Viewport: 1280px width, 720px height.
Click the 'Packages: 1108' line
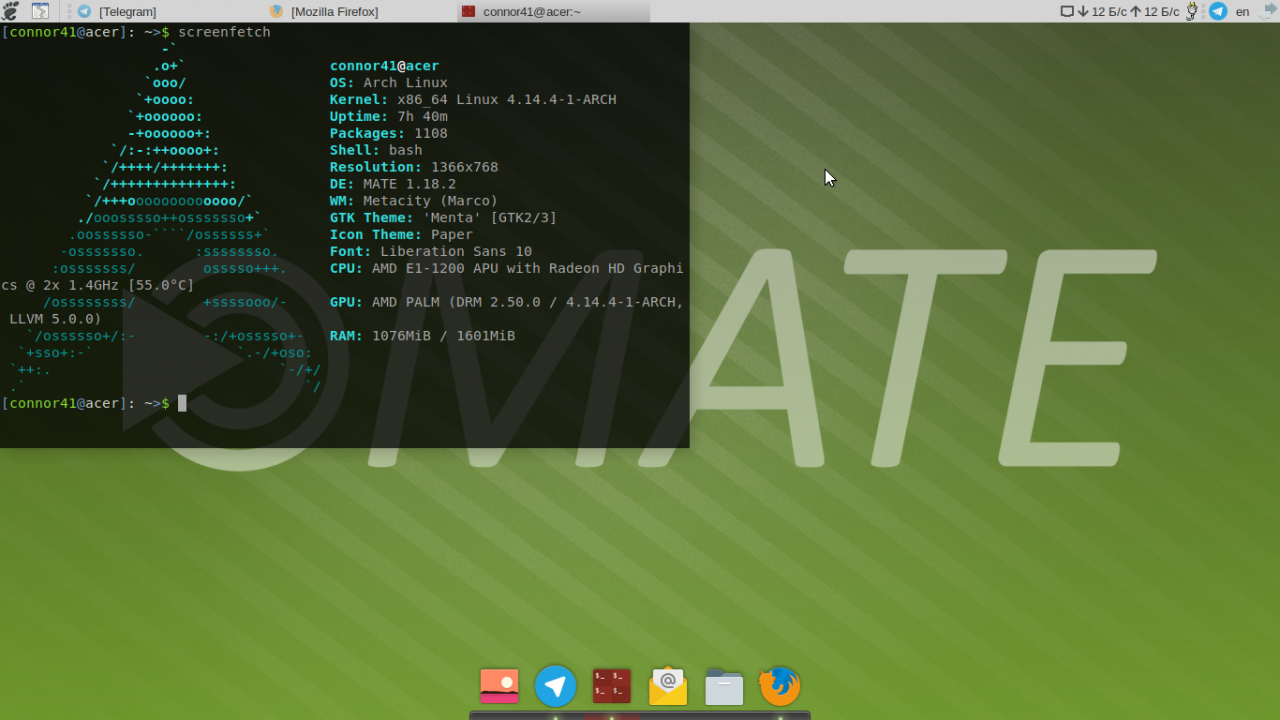389,133
